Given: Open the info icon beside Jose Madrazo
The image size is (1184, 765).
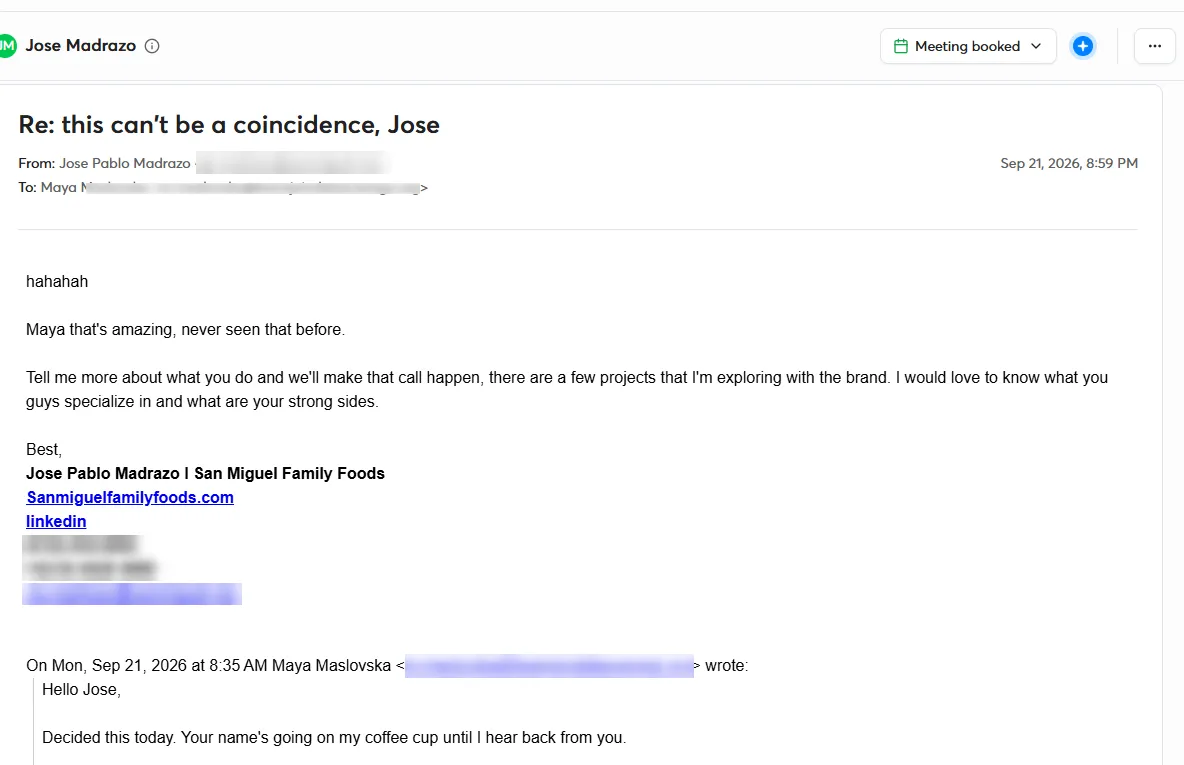Looking at the screenshot, I should click(152, 46).
